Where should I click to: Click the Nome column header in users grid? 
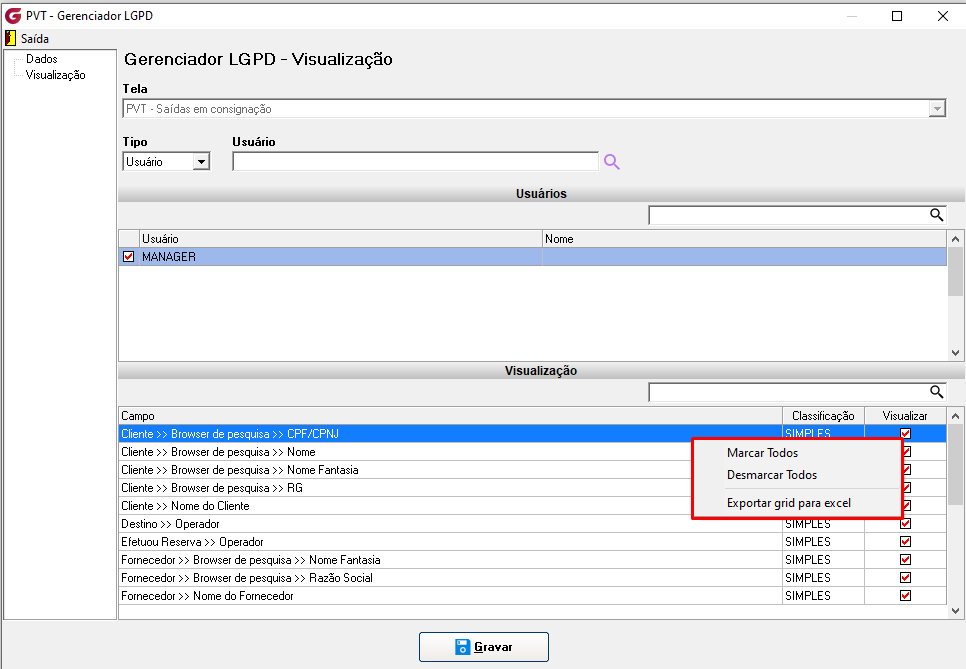[744, 239]
